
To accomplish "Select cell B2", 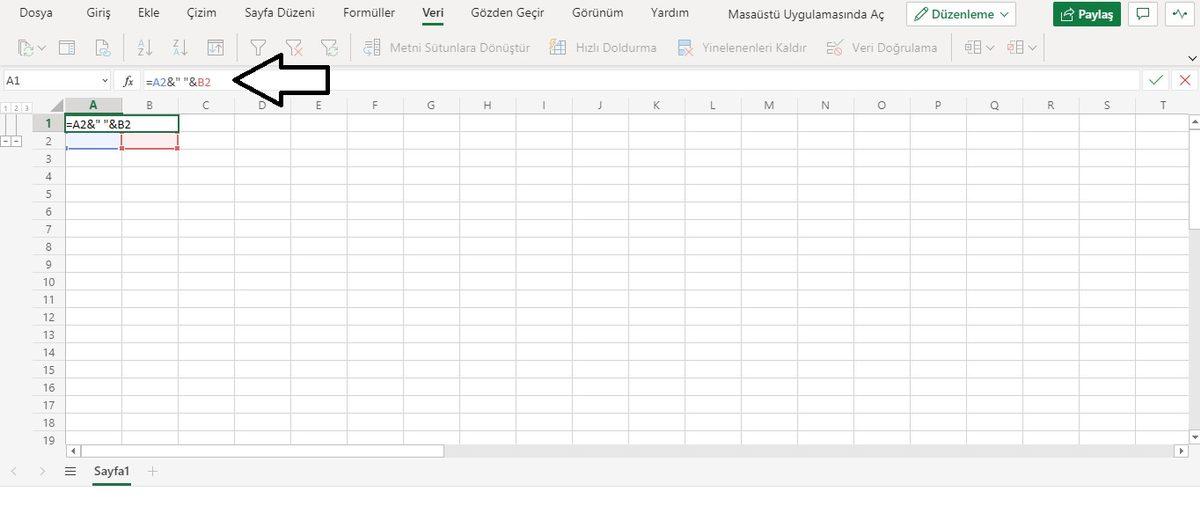I will [x=150, y=141].
